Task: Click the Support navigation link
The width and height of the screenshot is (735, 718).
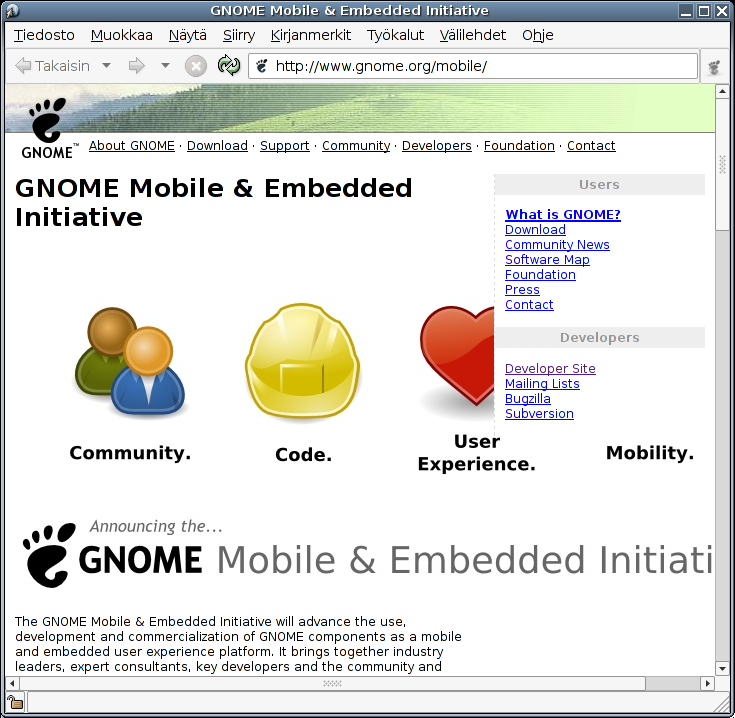Action: pos(285,146)
